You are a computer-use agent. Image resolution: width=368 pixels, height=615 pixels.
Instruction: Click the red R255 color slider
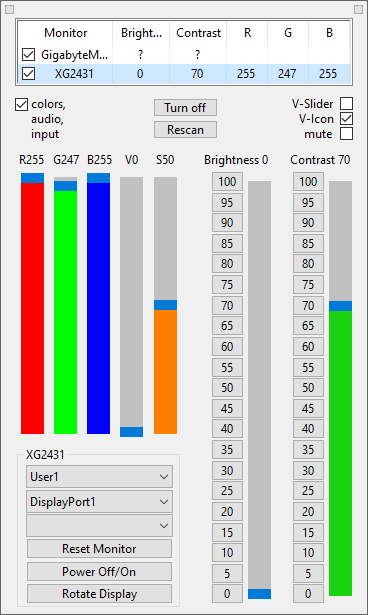32,303
